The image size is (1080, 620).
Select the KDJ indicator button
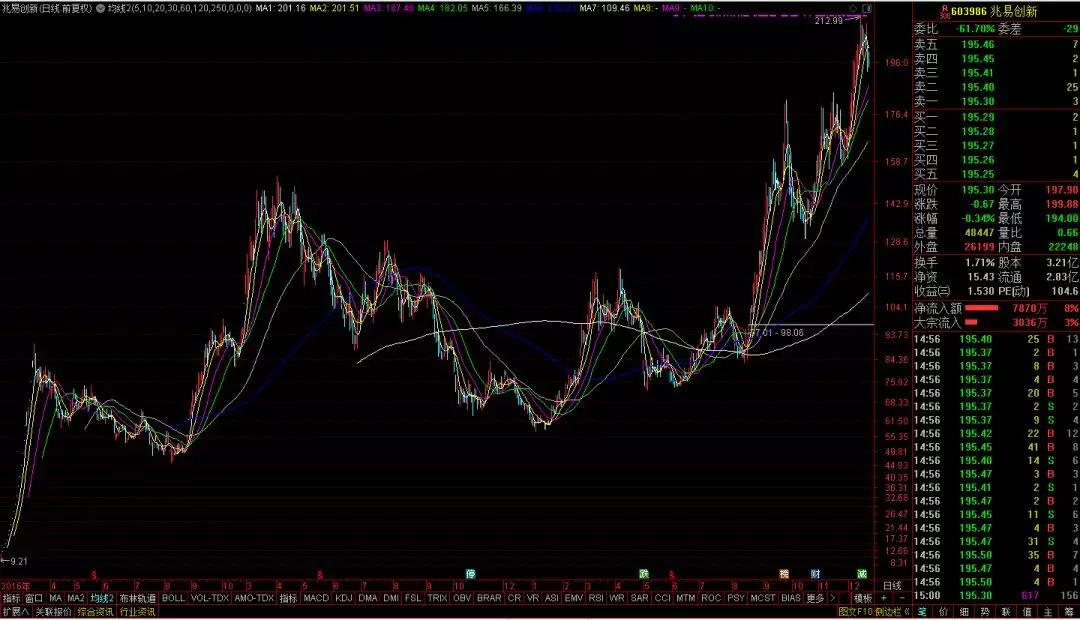(344, 598)
